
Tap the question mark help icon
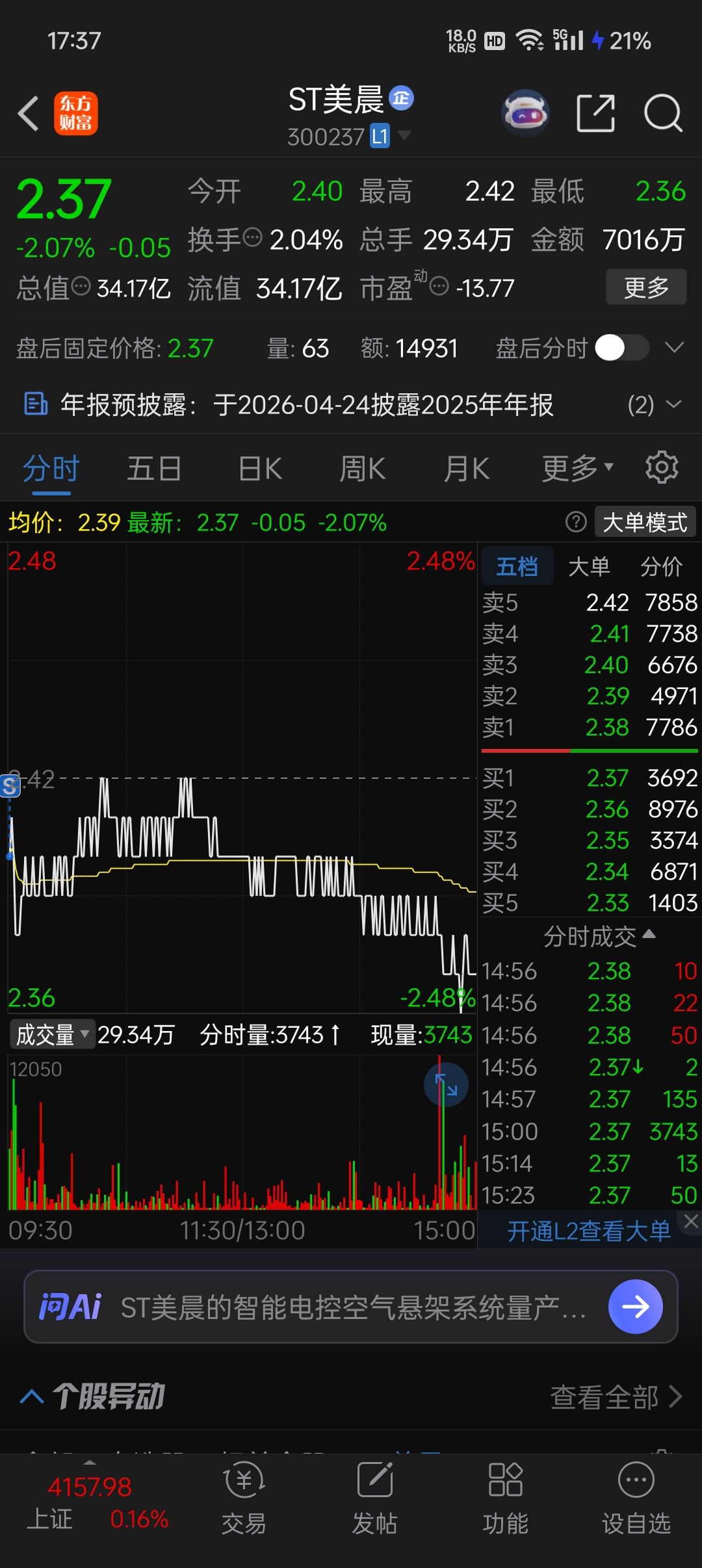coord(576,522)
